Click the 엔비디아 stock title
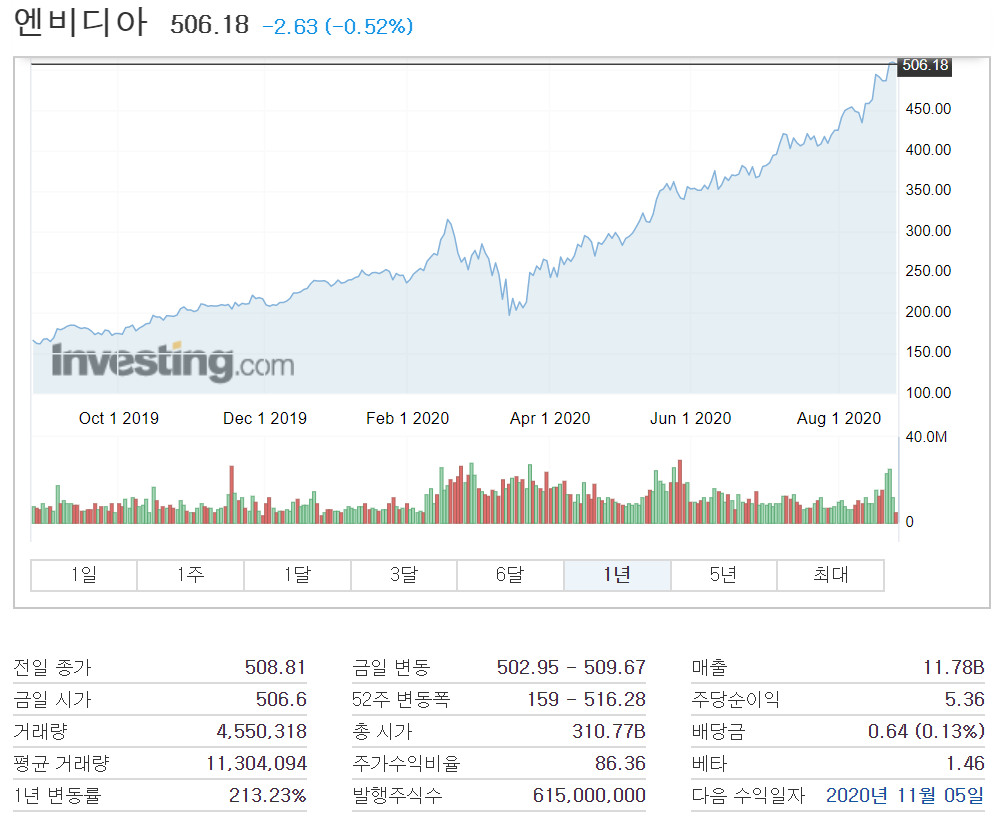Viewport: 1002px width, 820px height. pyautogui.click(x=81, y=23)
